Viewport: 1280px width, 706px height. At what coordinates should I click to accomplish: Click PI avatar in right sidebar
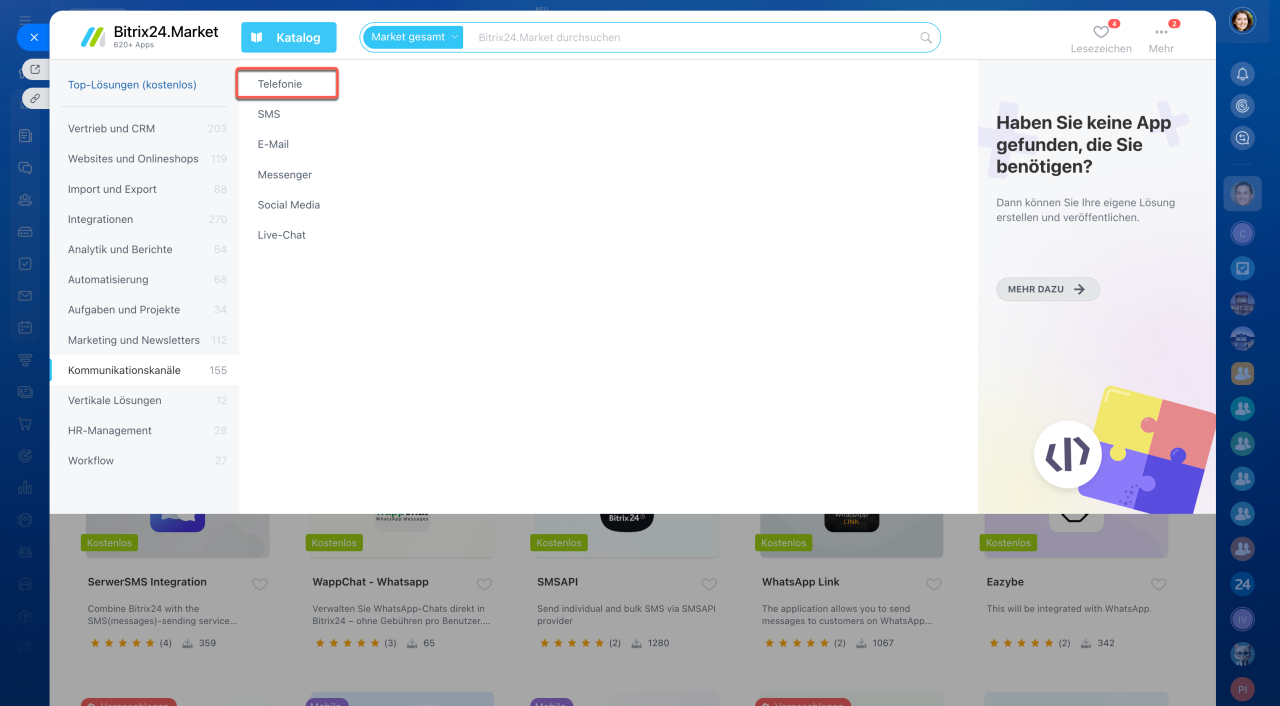pos(1242,689)
